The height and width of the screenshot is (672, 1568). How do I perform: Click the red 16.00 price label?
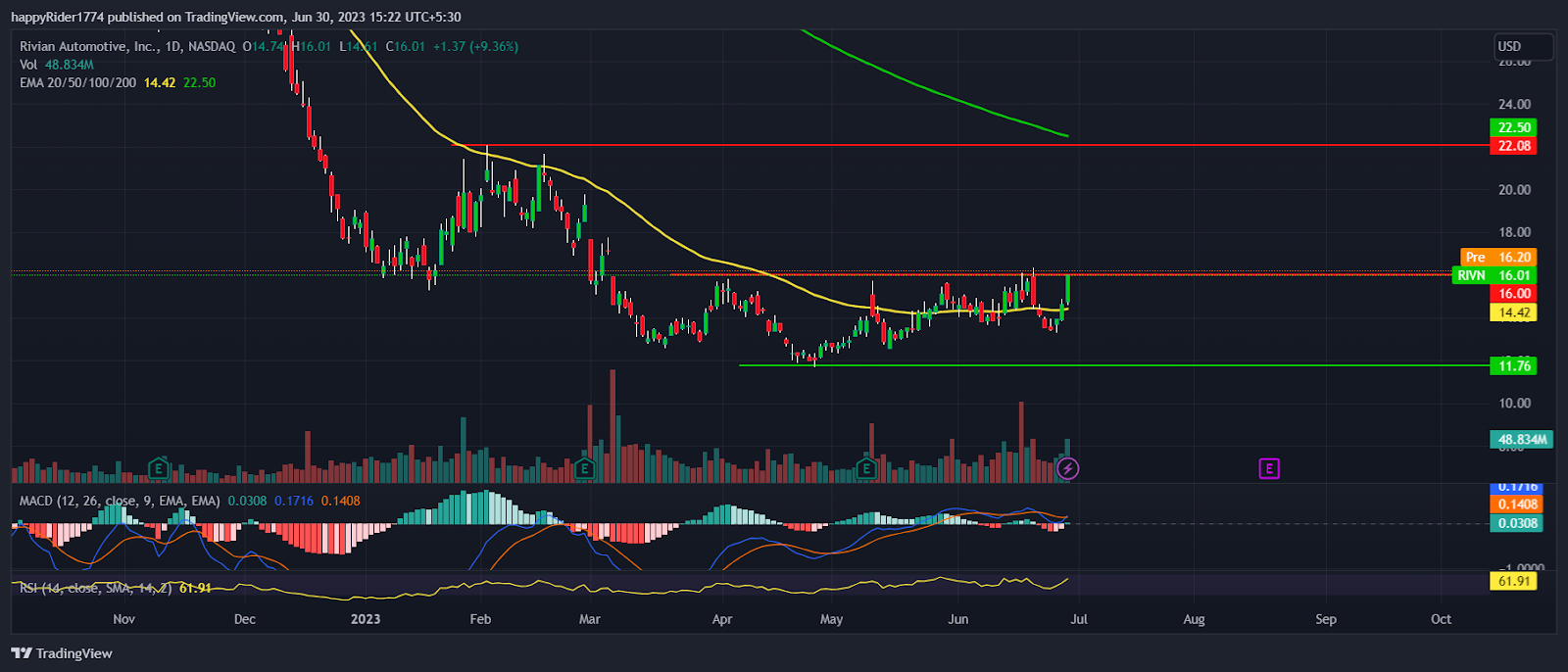click(1514, 294)
